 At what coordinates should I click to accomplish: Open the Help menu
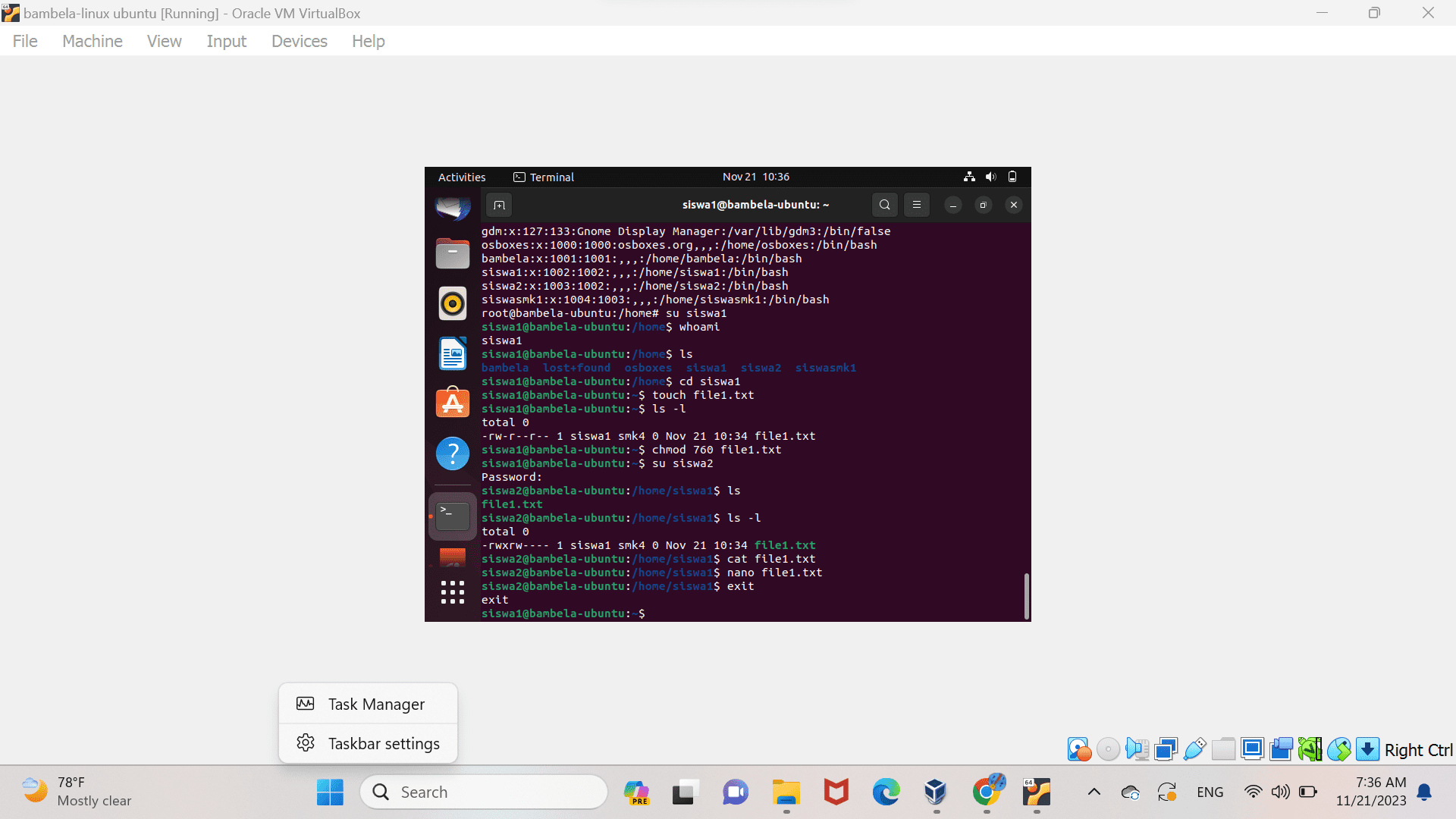368,41
